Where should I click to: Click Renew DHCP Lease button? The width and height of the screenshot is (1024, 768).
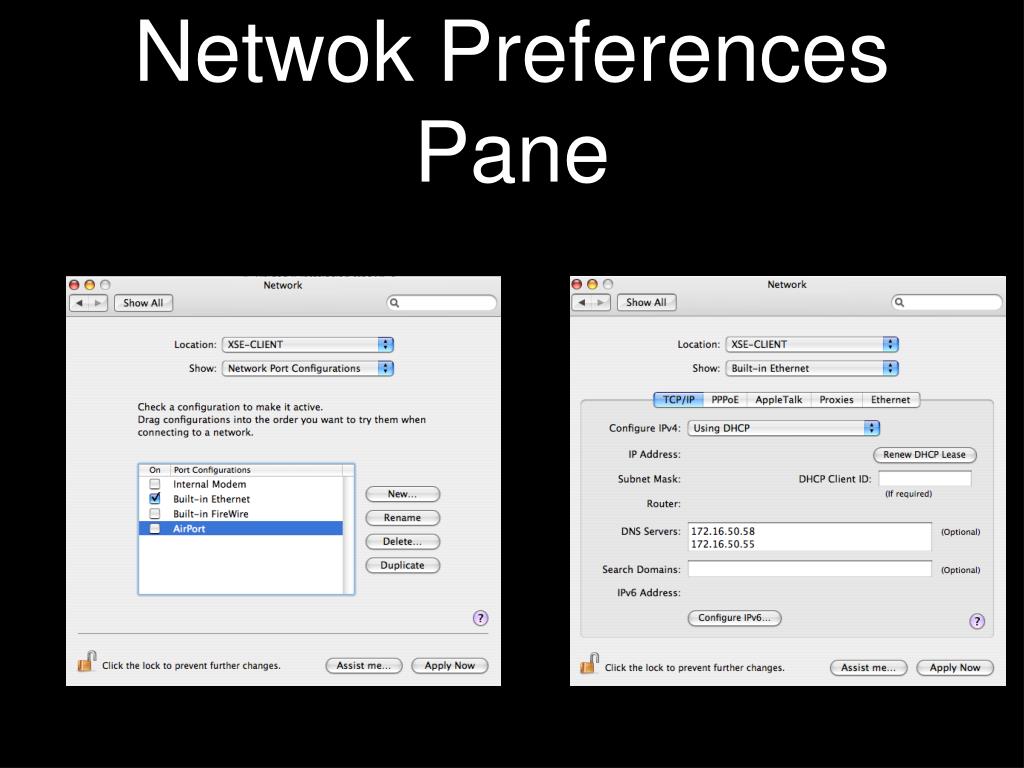(x=924, y=455)
